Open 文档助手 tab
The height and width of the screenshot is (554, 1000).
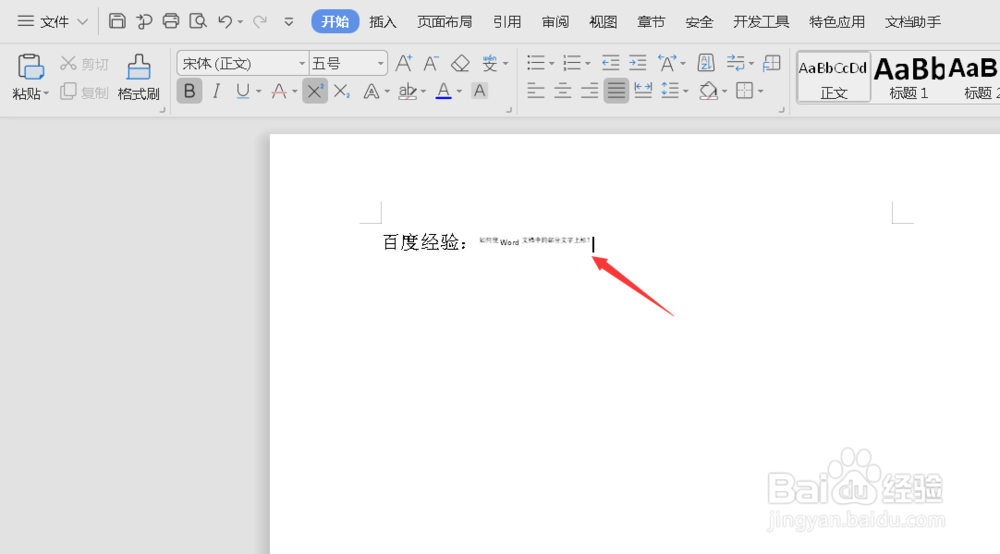[x=913, y=22]
